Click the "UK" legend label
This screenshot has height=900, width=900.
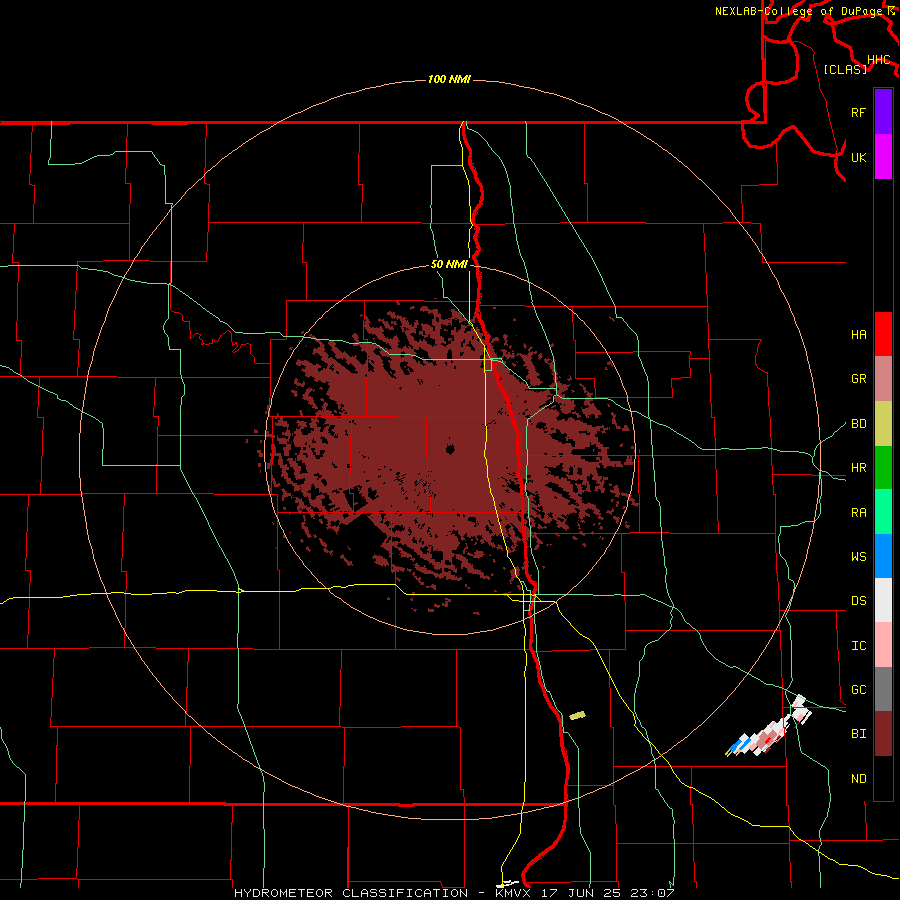tap(858, 157)
